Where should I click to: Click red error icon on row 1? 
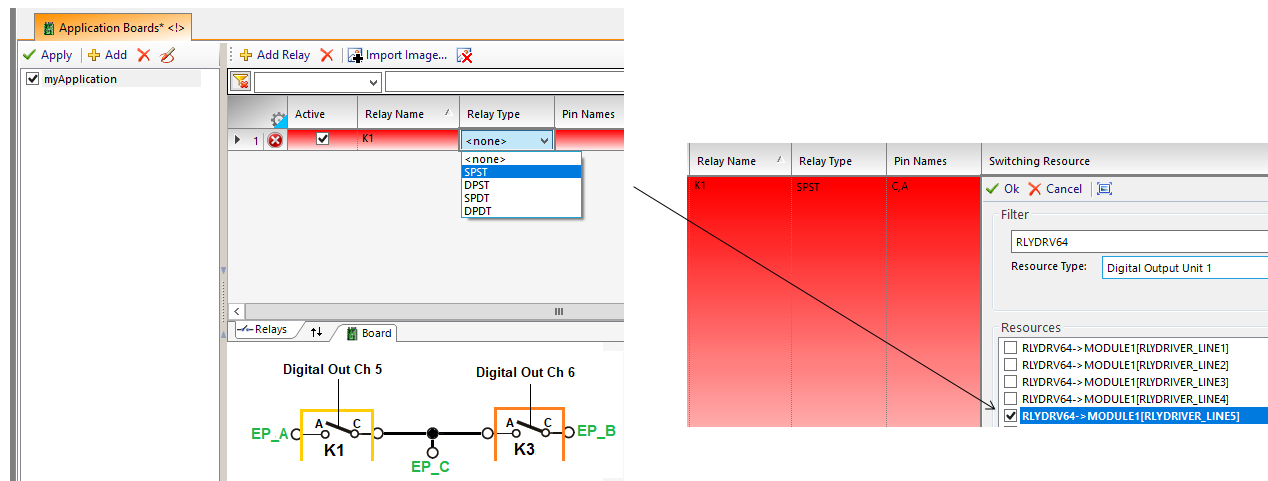click(x=274, y=141)
